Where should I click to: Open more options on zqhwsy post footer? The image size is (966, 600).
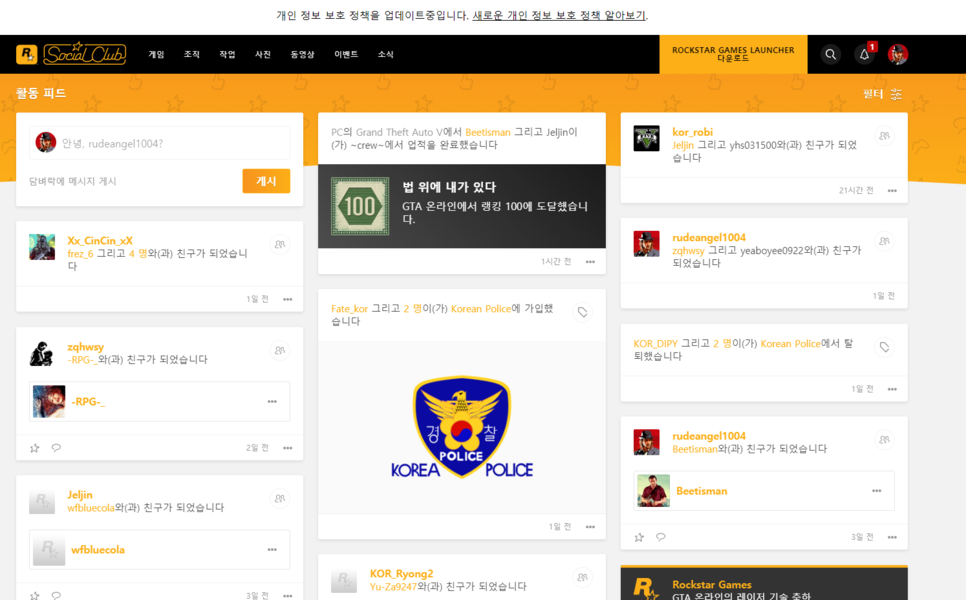pyautogui.click(x=288, y=448)
